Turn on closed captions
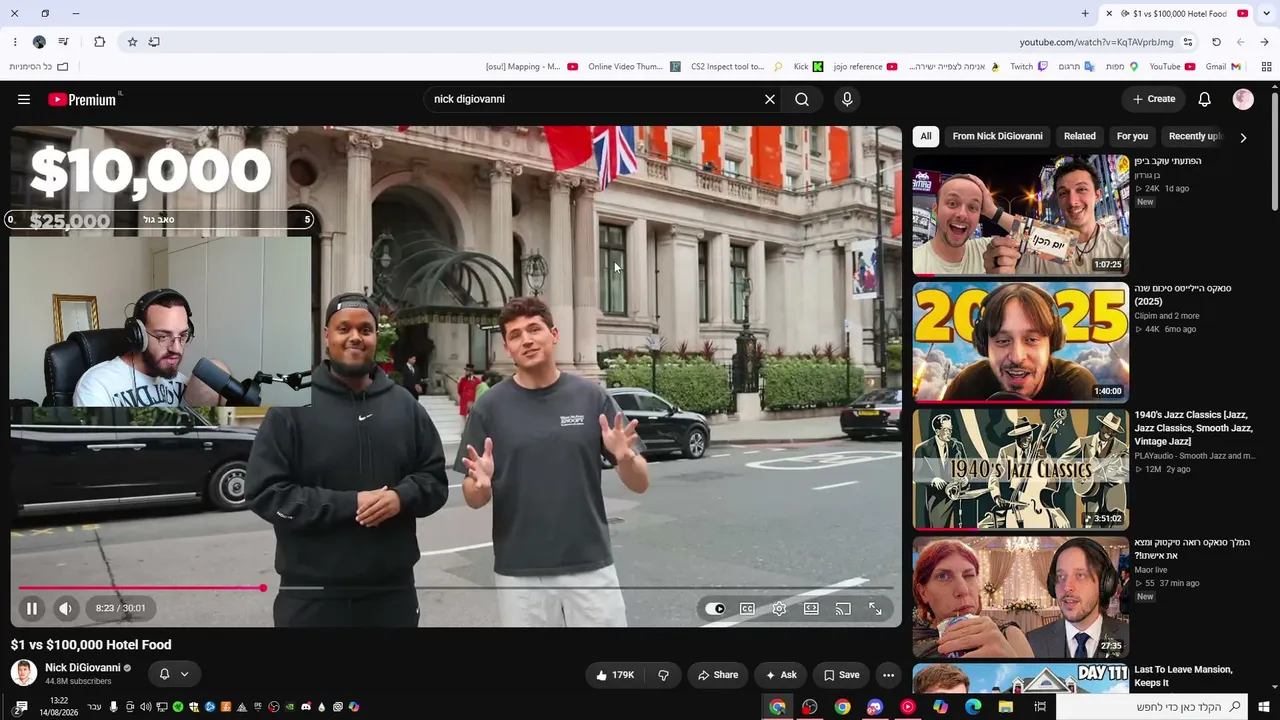 coord(747,608)
